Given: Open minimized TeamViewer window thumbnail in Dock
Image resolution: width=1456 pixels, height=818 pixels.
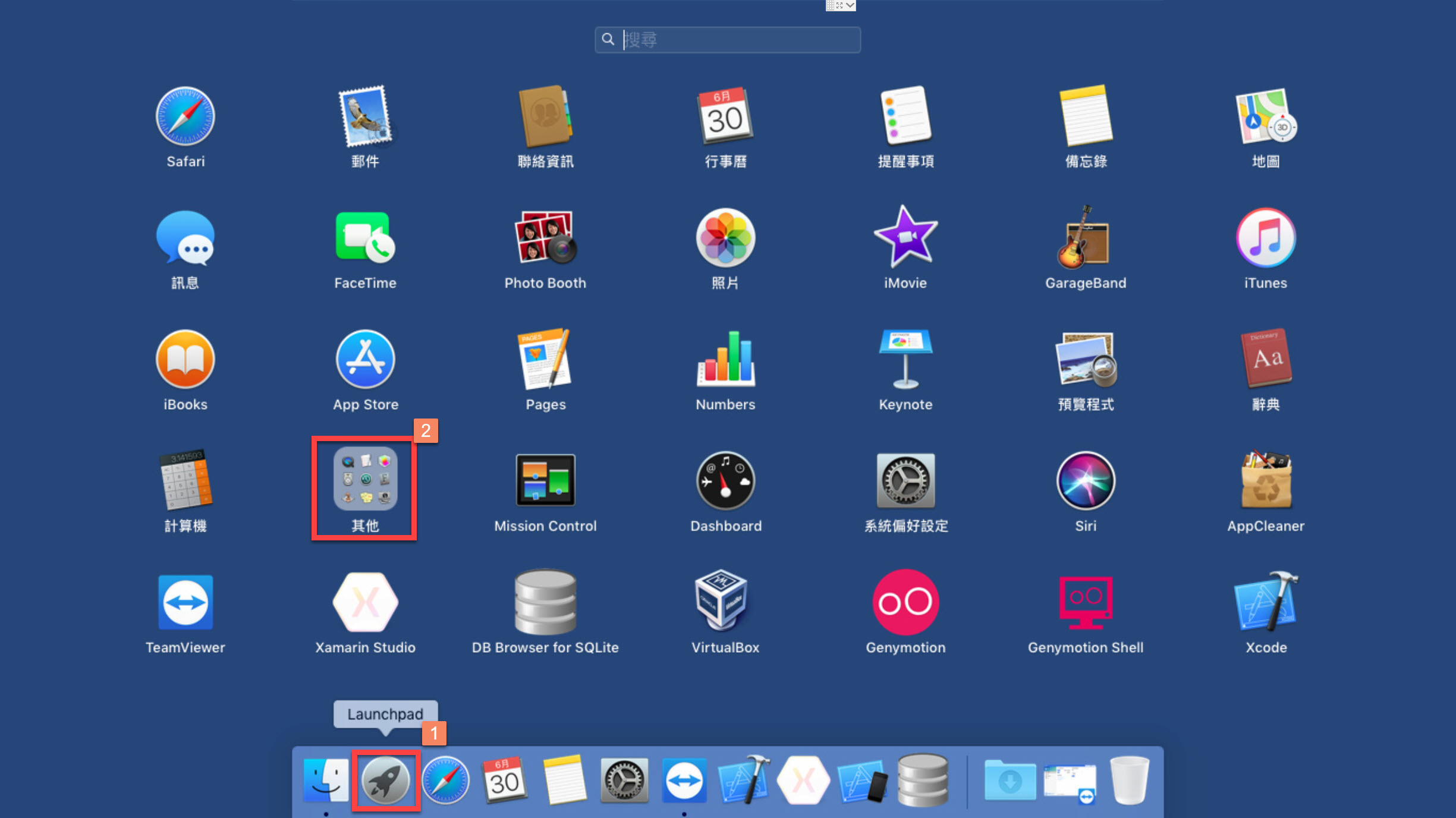Looking at the screenshot, I should (x=1070, y=784).
